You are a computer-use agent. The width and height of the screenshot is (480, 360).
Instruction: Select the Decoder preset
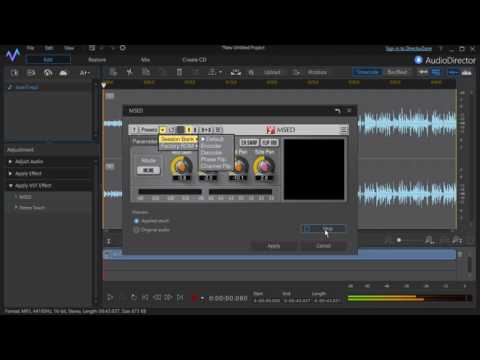tap(211, 153)
